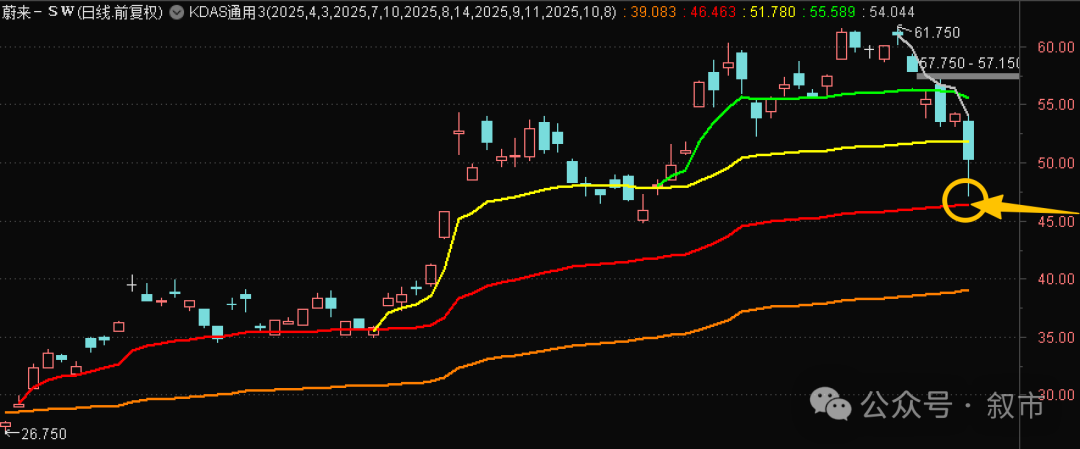Click the 45.00 price axis label
This screenshot has height=449, width=1080.
tap(1055, 221)
